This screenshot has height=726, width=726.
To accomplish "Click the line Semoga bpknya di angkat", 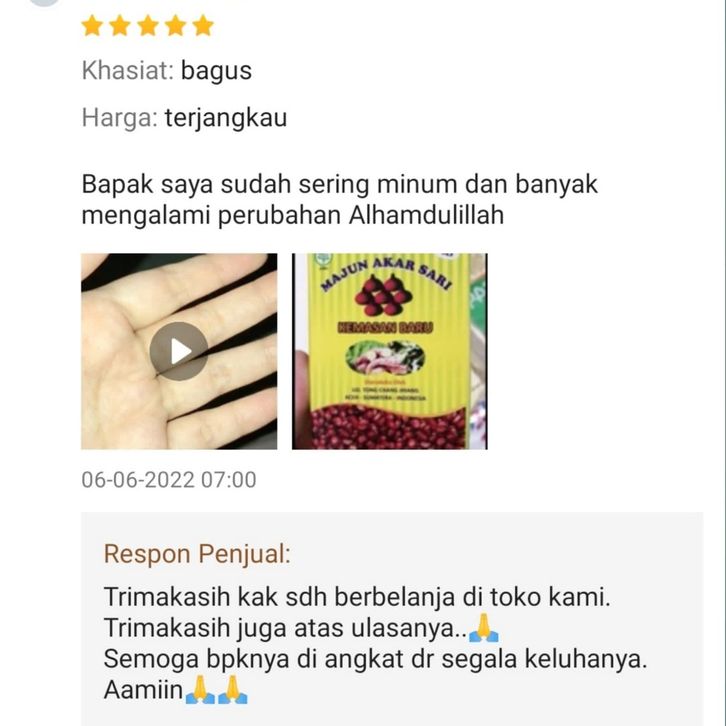I will (375, 659).
